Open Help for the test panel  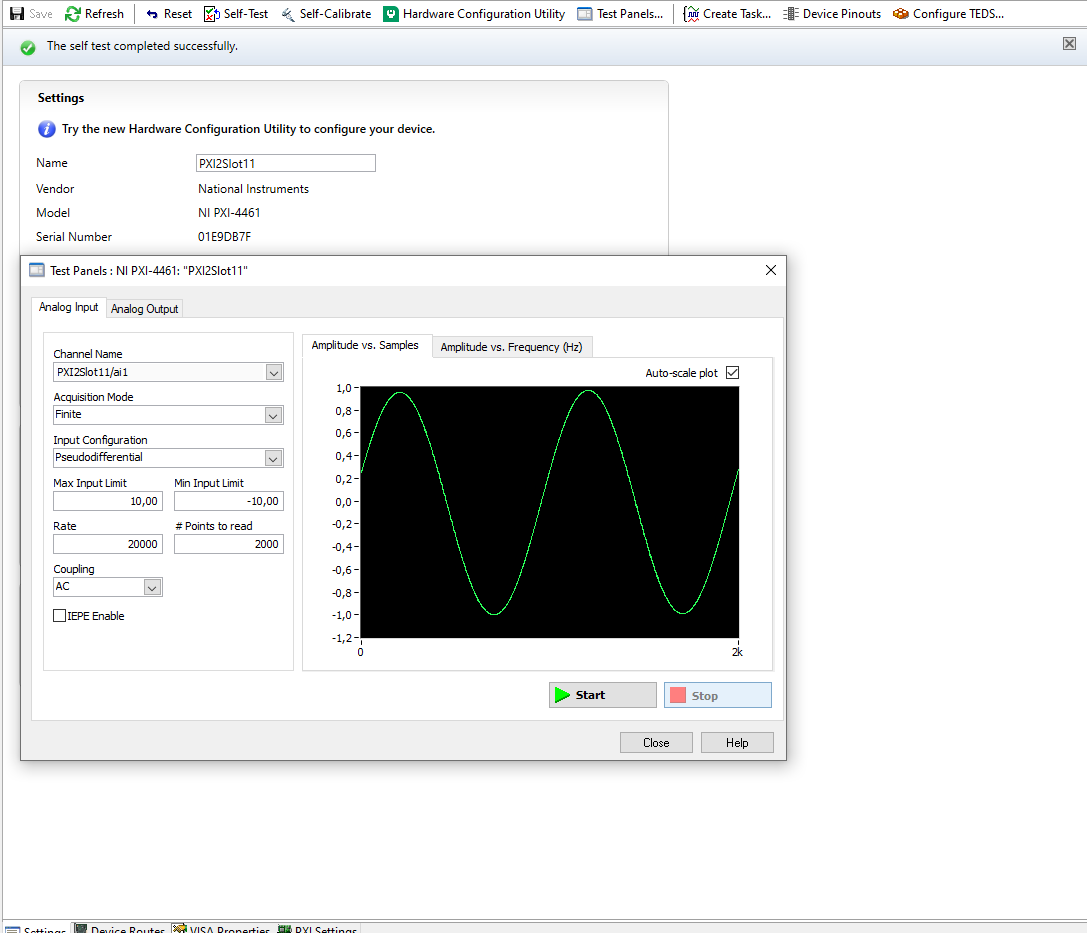coord(737,743)
